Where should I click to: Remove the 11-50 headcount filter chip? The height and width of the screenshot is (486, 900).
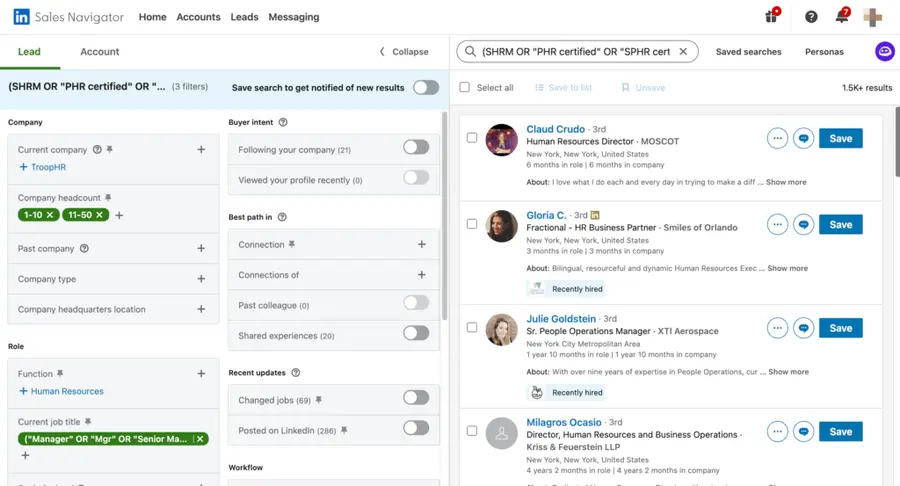tap(99, 215)
